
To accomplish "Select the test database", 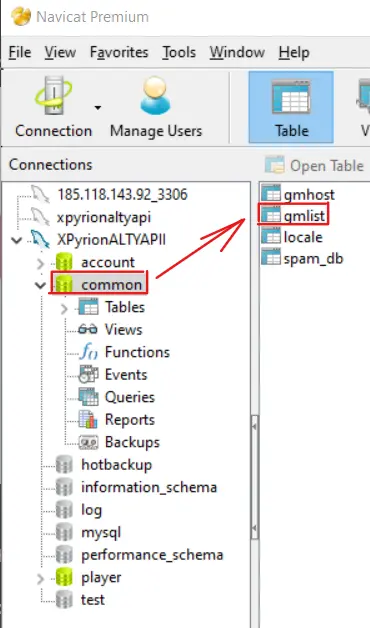I will 92,600.
